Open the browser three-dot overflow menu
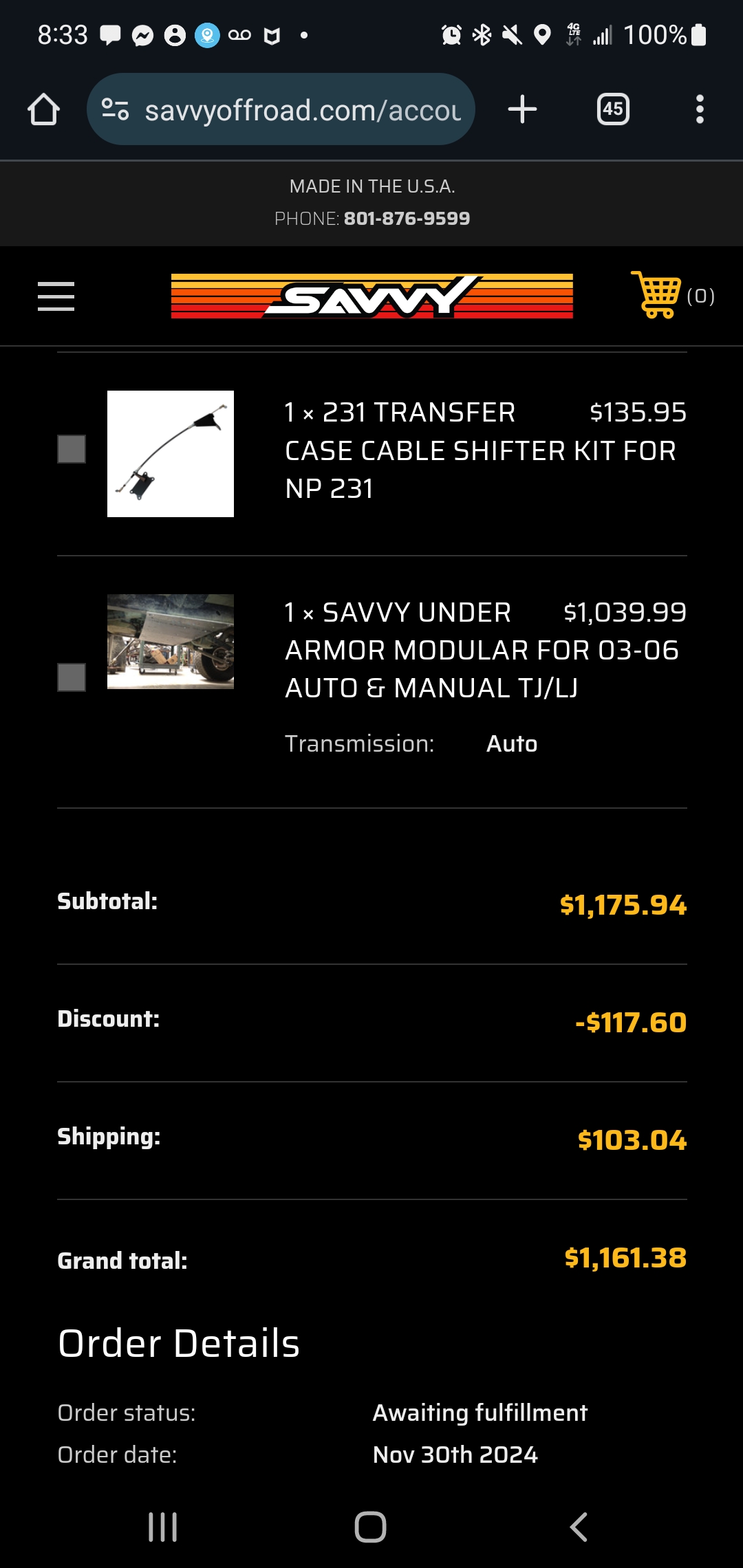Image resolution: width=743 pixels, height=1568 pixels. click(x=700, y=109)
